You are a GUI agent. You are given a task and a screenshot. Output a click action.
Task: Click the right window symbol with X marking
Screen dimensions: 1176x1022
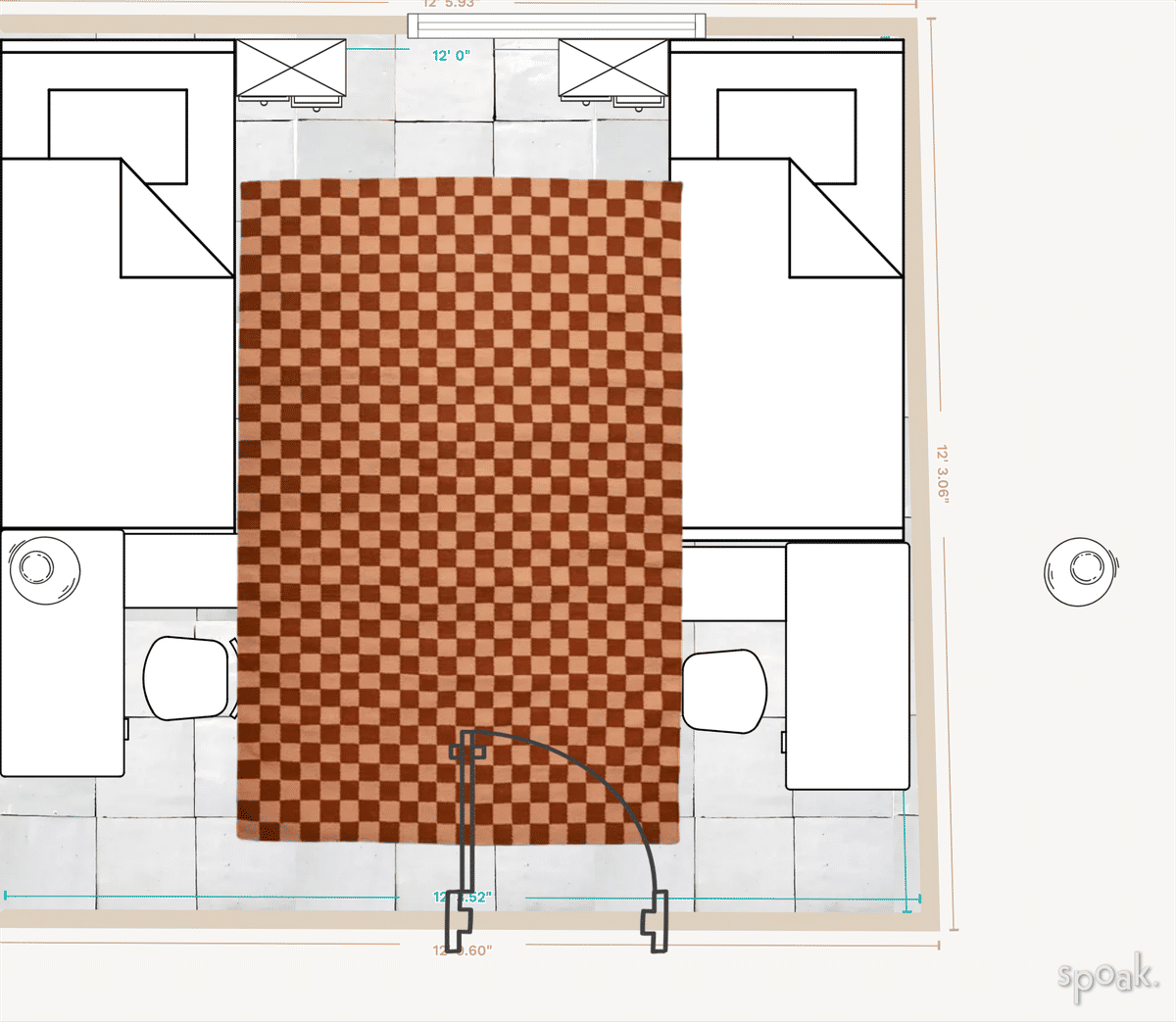point(612,69)
